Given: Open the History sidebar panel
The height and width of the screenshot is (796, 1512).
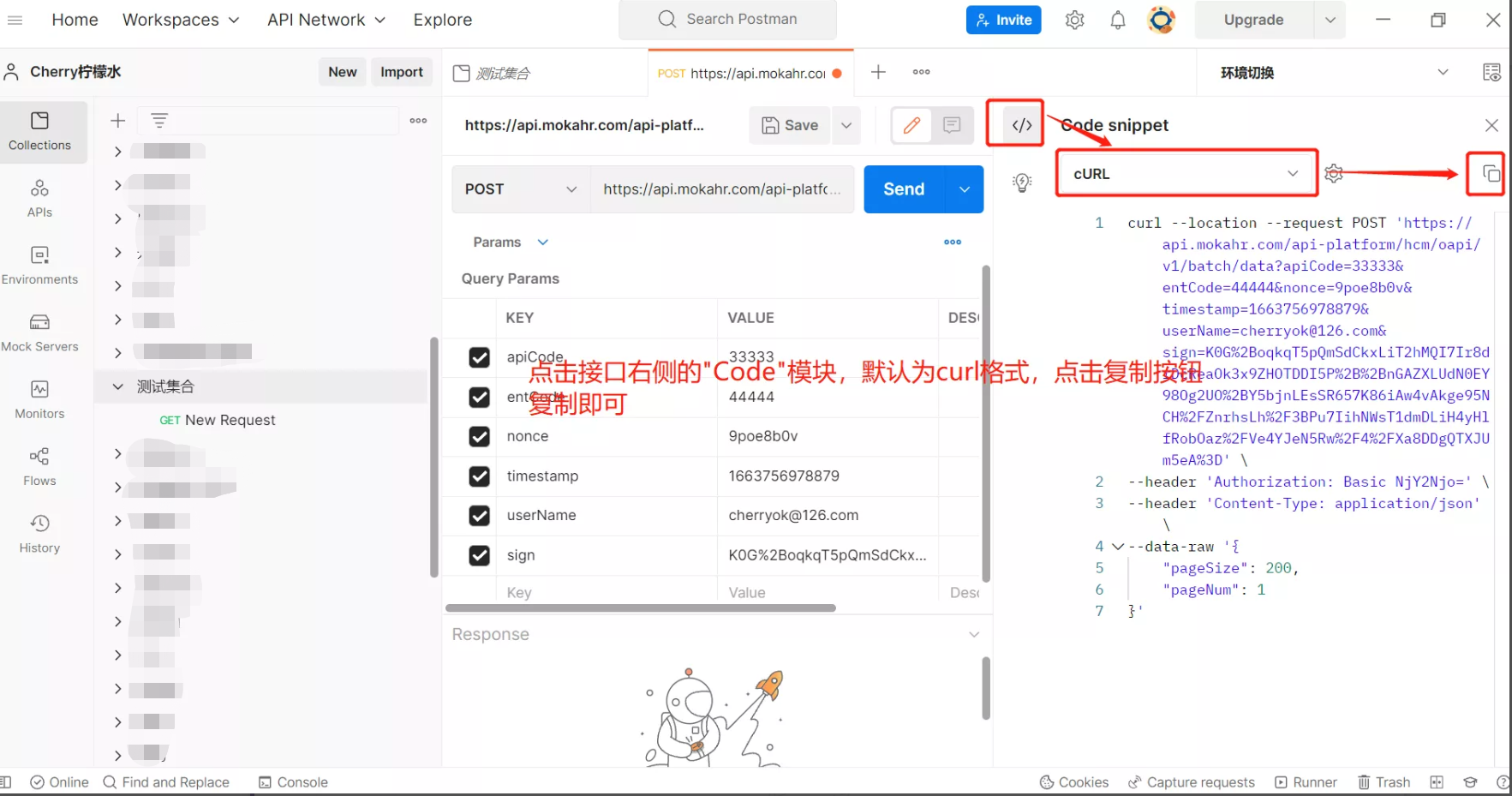Looking at the screenshot, I should [39, 534].
